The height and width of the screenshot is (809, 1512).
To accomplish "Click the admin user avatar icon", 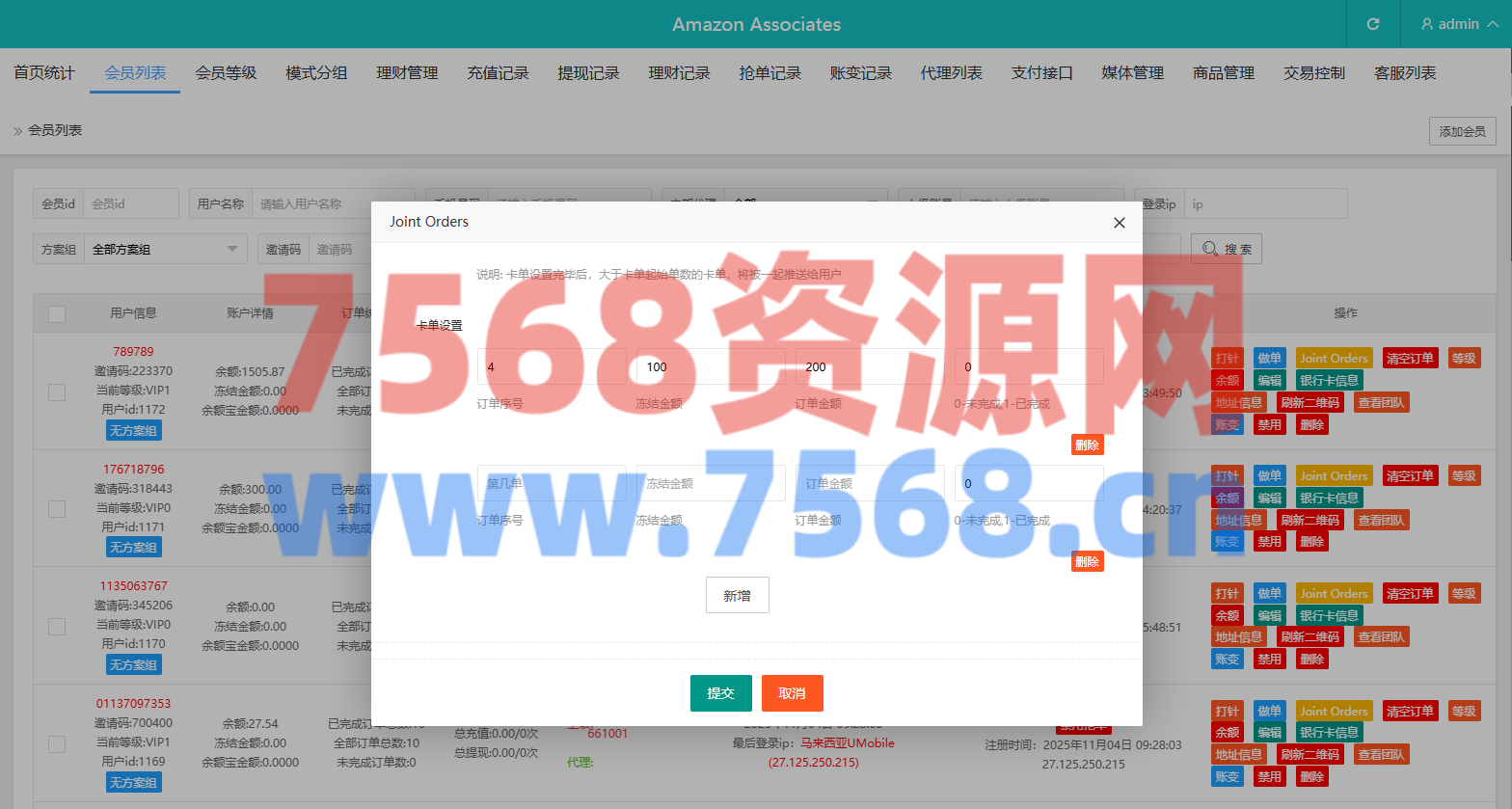I will tap(1427, 24).
